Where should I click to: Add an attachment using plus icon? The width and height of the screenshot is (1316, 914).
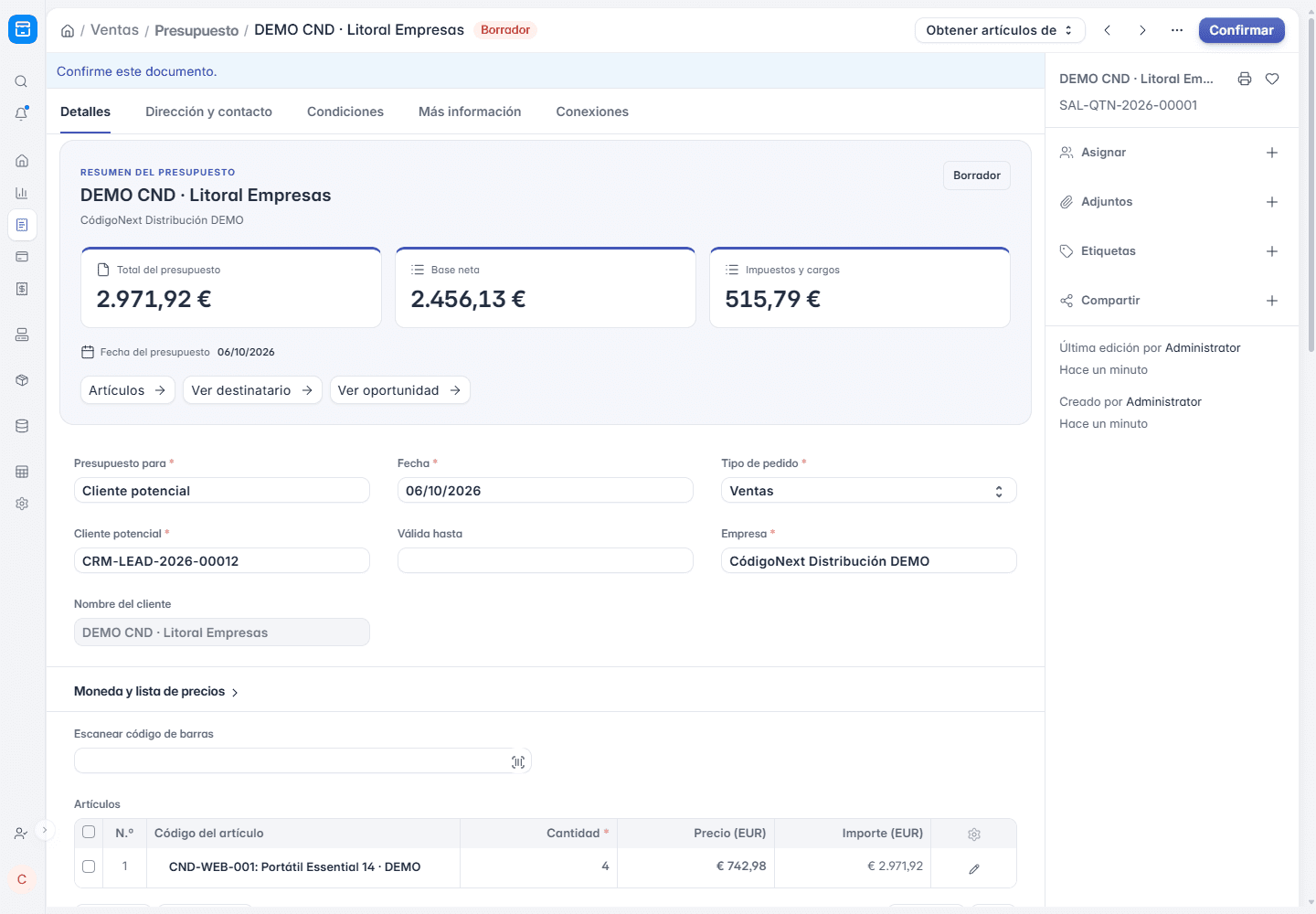1272,202
